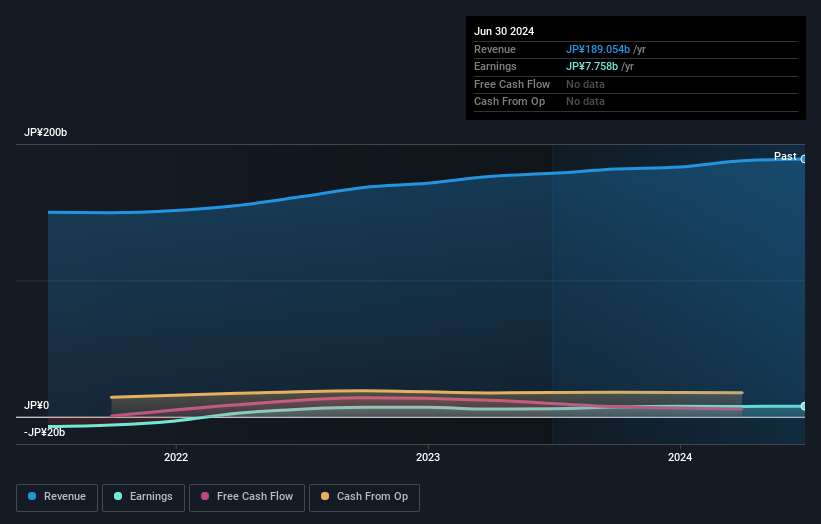This screenshot has width=821, height=524.
Task: Click the Past label on chart
Action: click(x=785, y=157)
